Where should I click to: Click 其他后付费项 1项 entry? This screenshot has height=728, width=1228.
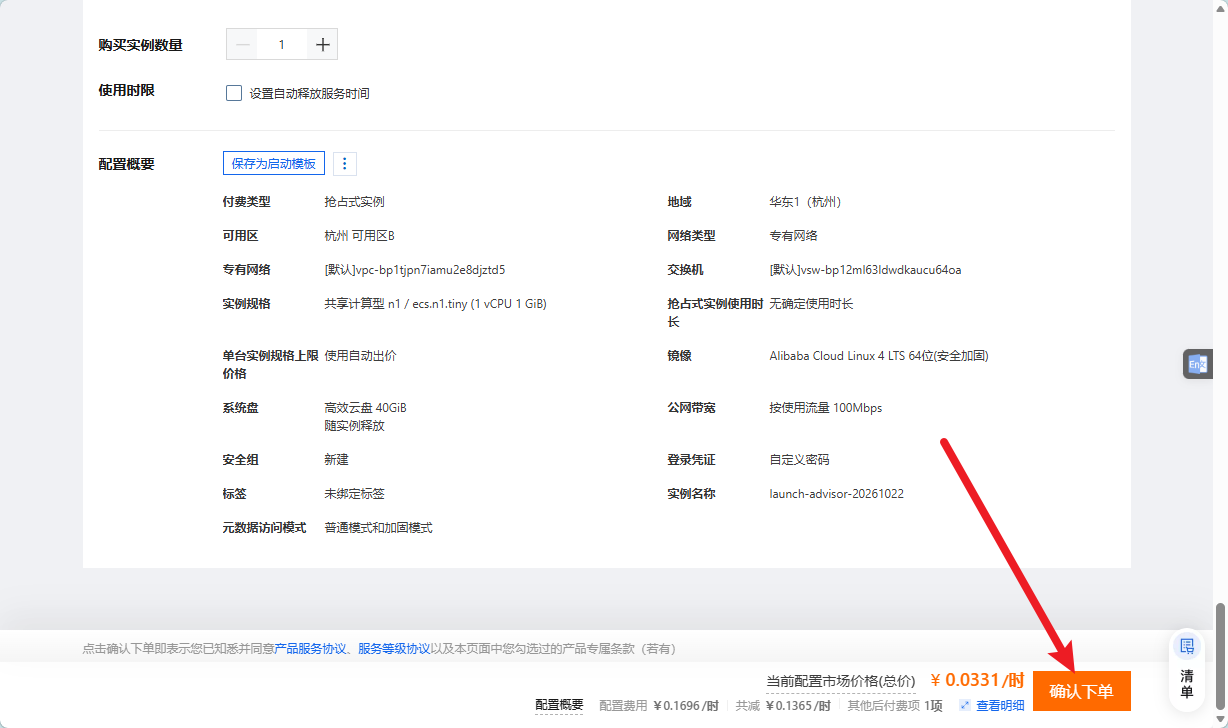[x=894, y=706]
